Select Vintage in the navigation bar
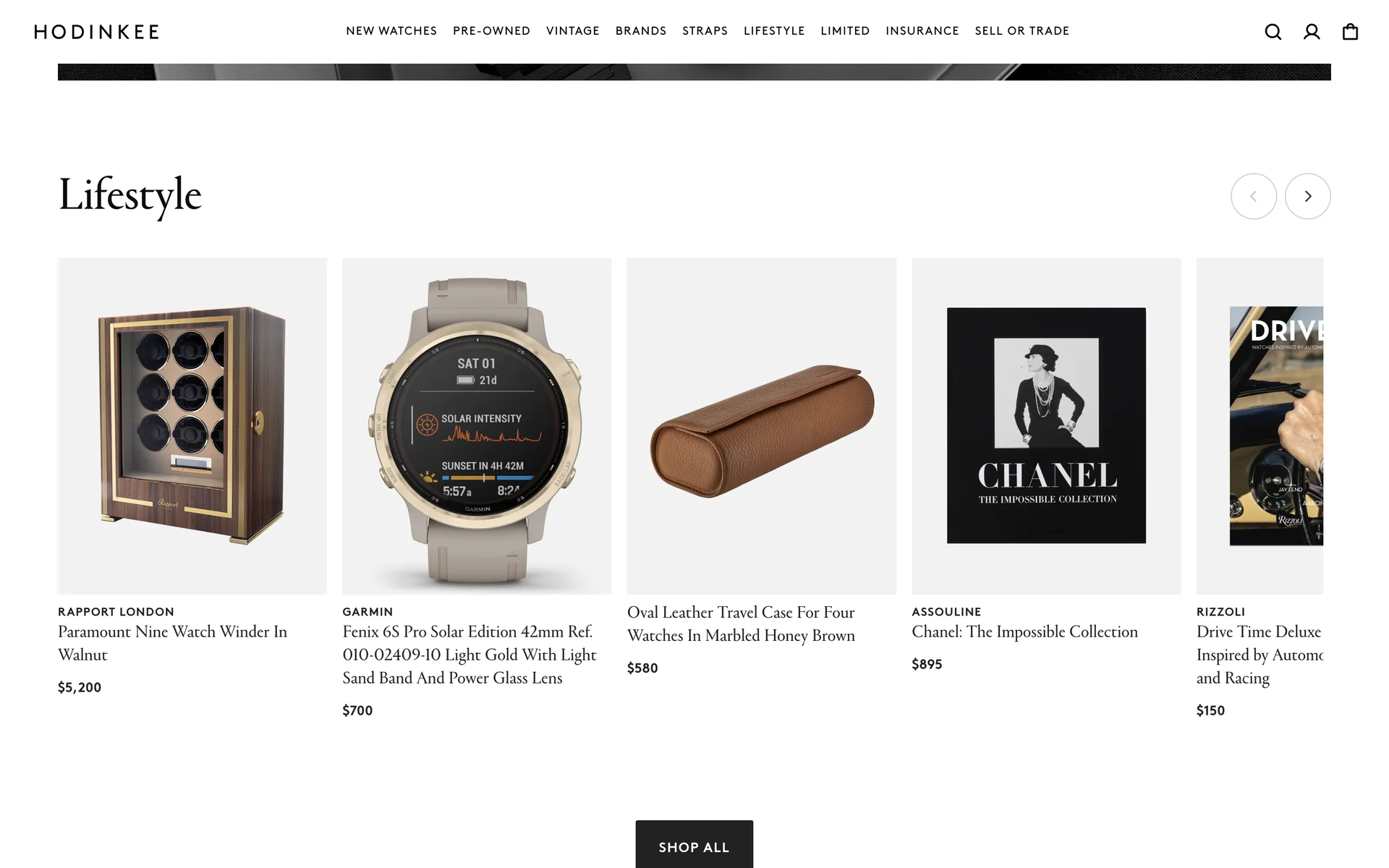The width and height of the screenshot is (1389, 868). [572, 31]
